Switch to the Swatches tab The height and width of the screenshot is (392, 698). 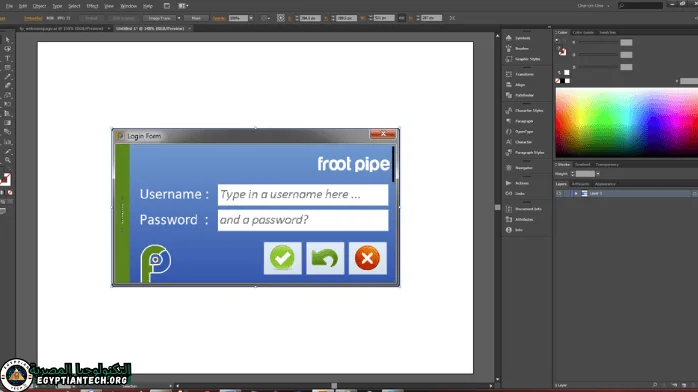pos(607,32)
